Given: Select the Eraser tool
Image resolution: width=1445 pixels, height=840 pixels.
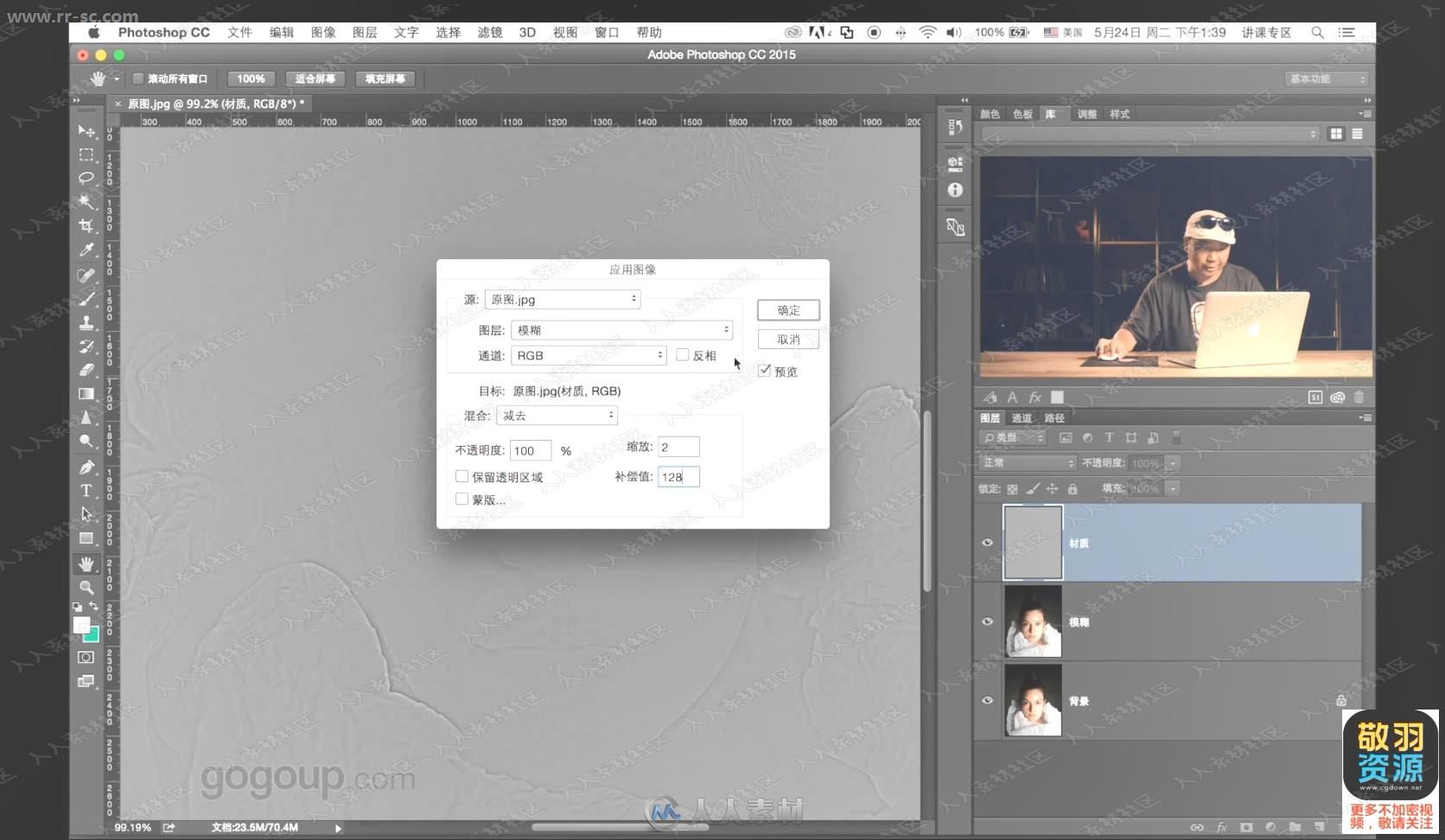Looking at the screenshot, I should [86, 370].
